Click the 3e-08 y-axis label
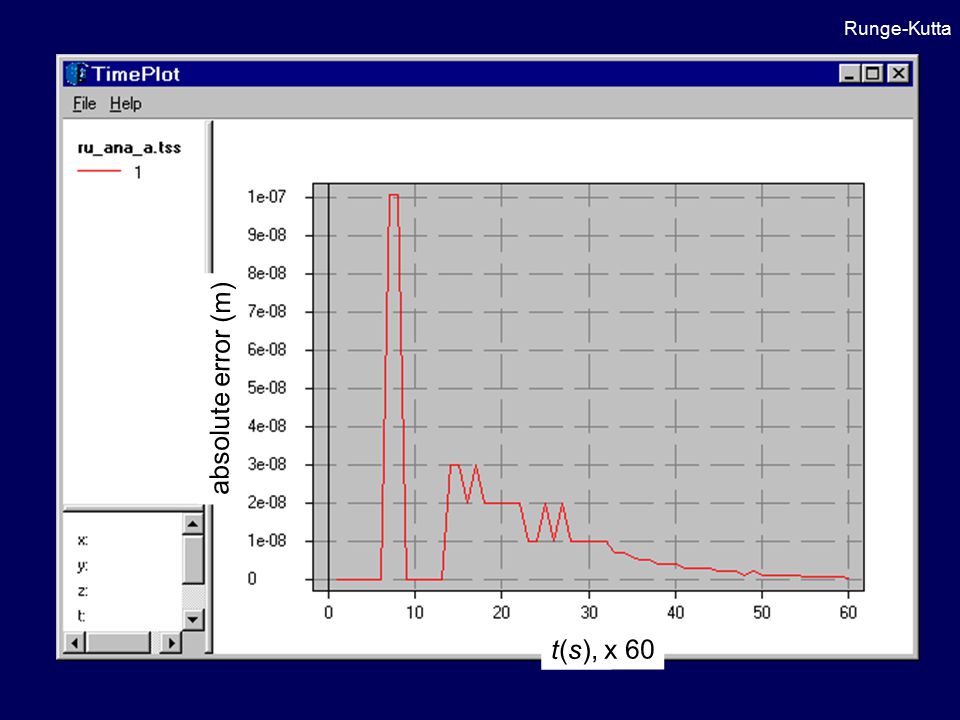 click(266, 464)
